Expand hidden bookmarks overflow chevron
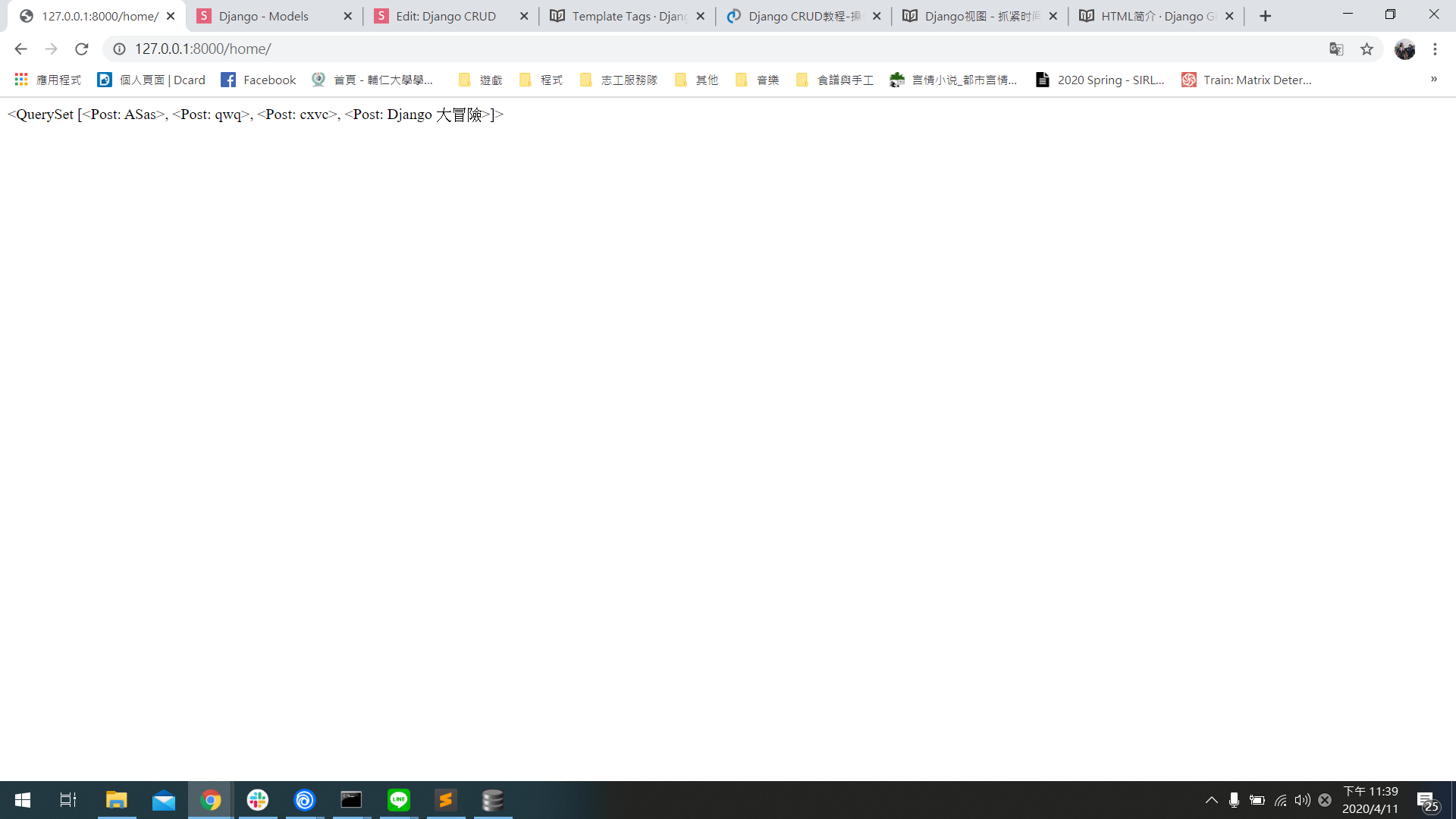This screenshot has width=1456, height=819. 1433,79
